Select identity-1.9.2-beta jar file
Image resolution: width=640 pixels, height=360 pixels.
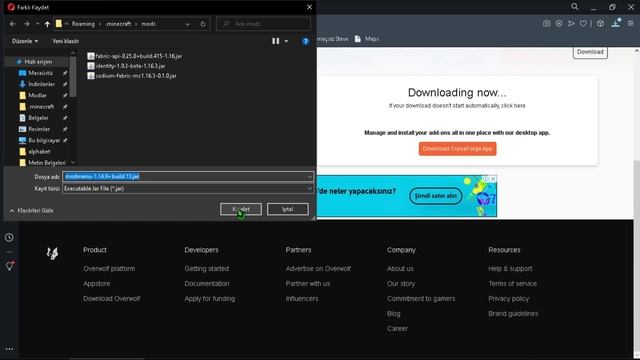[x=127, y=66]
